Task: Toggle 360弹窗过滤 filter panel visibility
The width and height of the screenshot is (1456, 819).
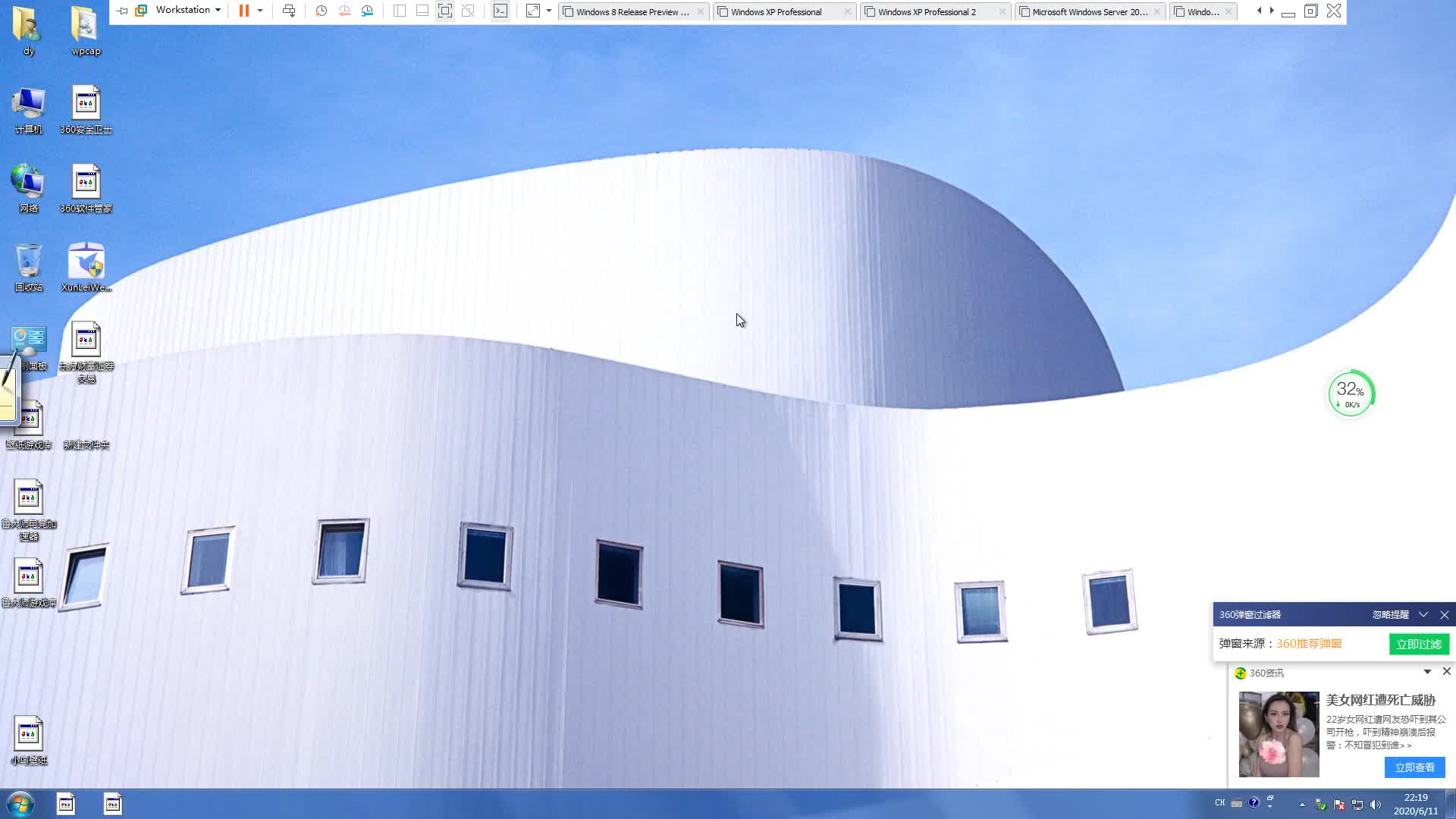Action: (1424, 615)
